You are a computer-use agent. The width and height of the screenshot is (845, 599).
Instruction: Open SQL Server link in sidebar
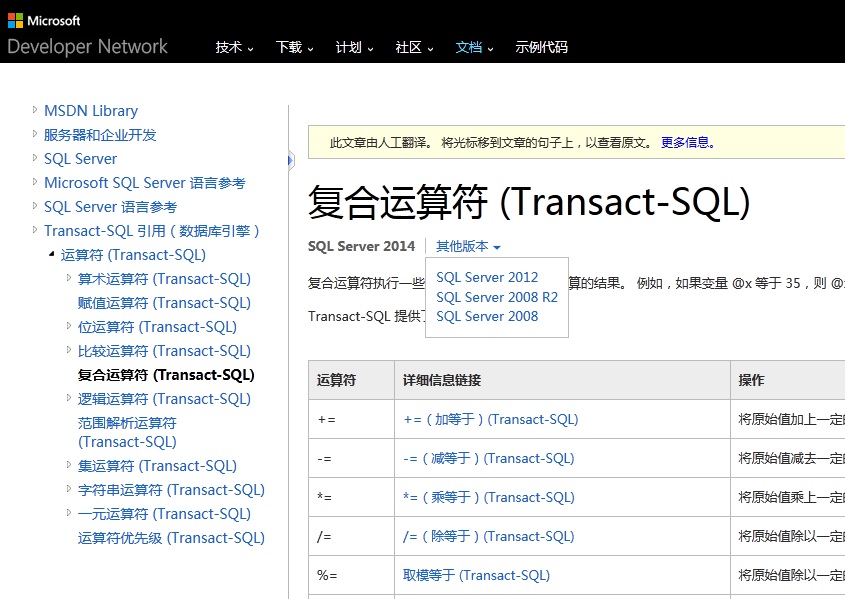(x=80, y=159)
